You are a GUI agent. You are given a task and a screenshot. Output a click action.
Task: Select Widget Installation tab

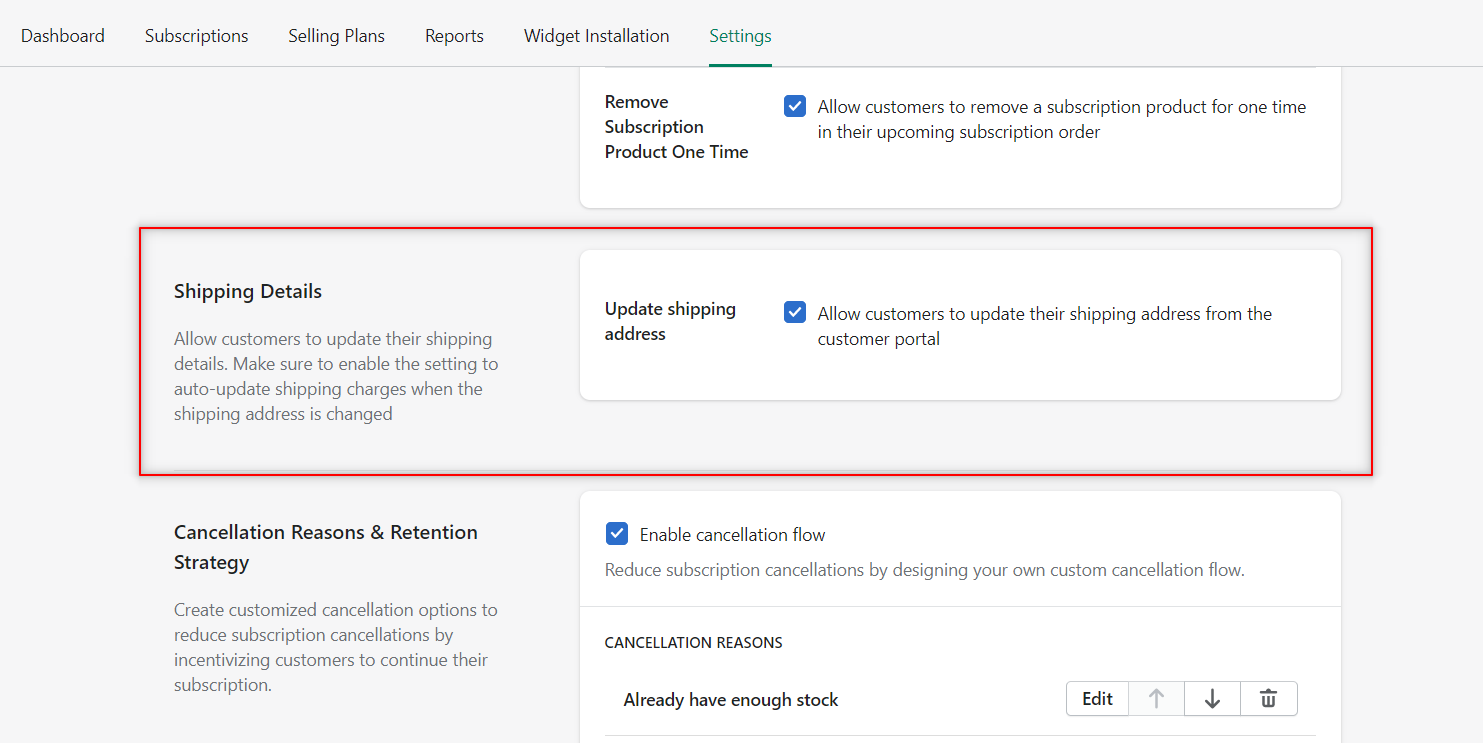597,35
